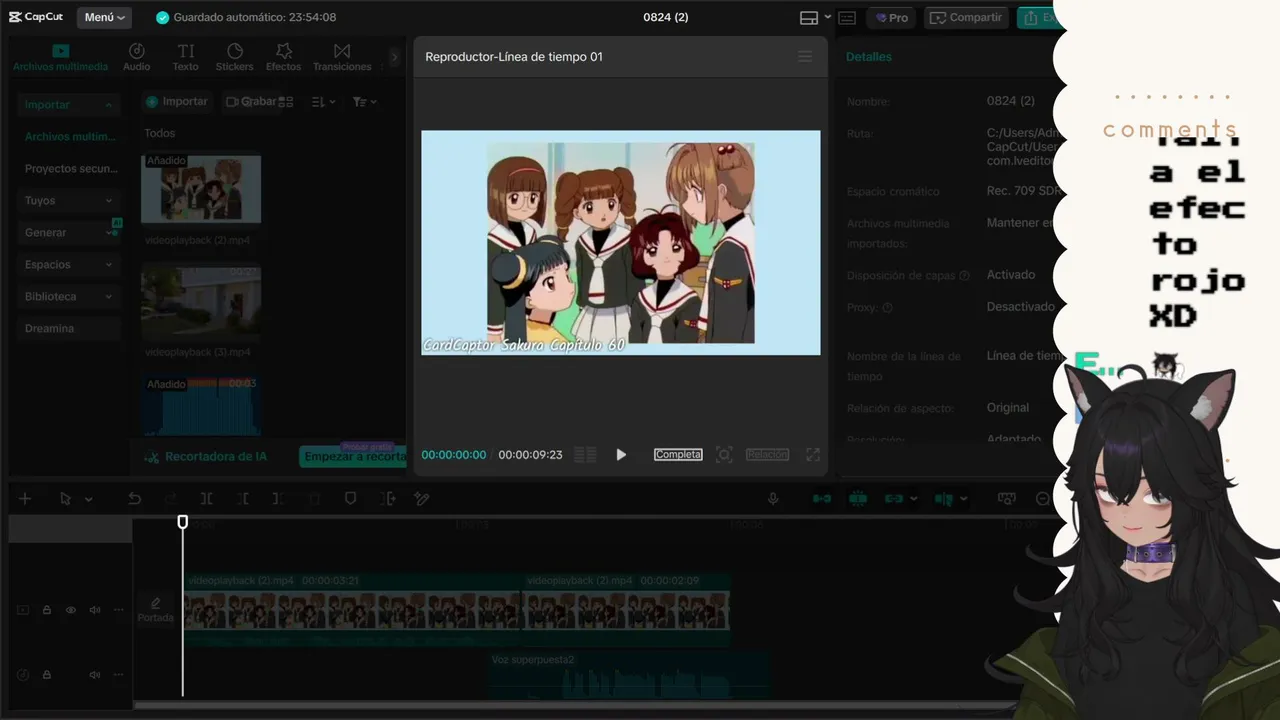
Task: Collapse the Importar sidebar section
Action: (69, 104)
